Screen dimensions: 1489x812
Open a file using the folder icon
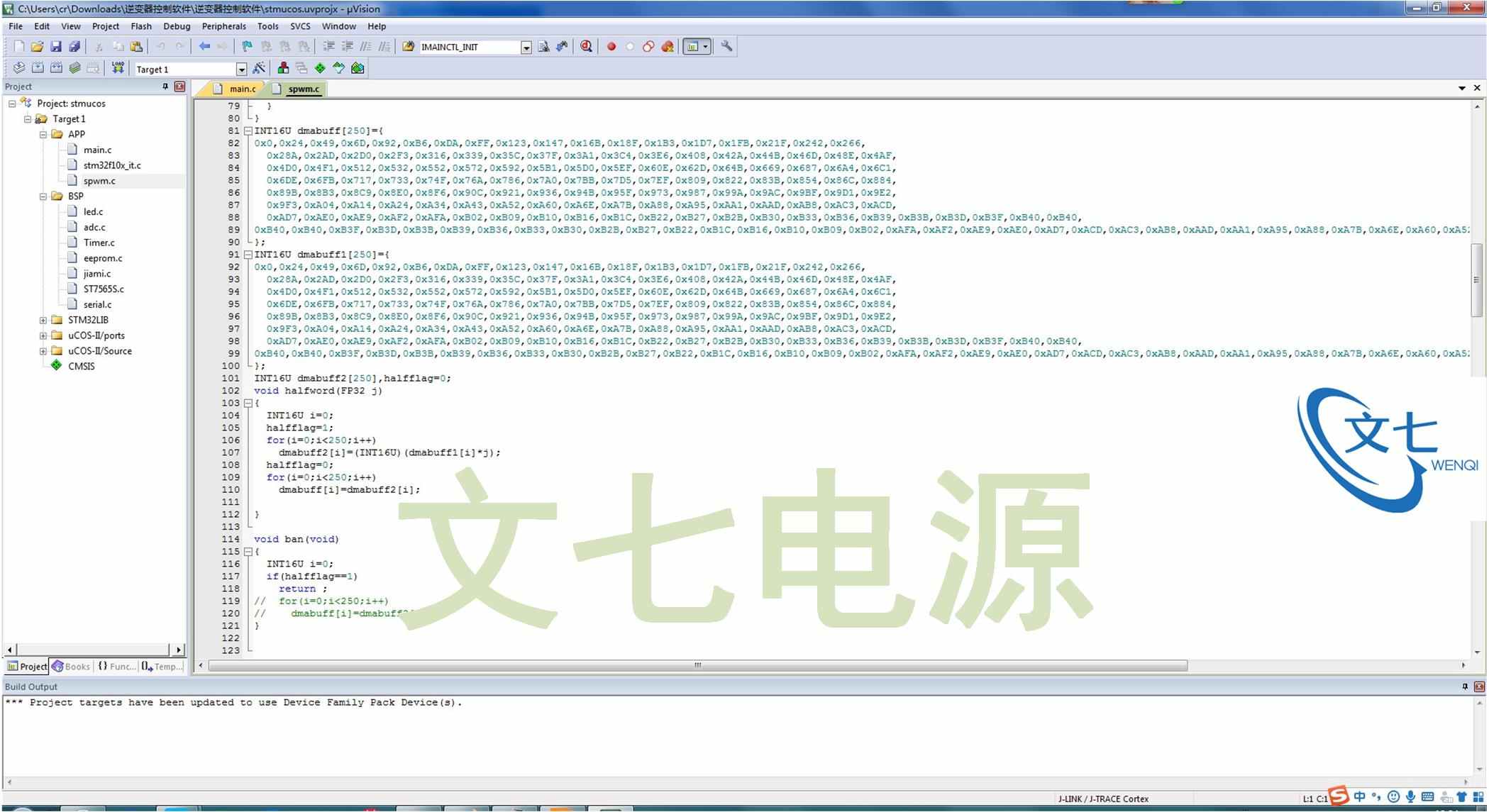(37, 47)
